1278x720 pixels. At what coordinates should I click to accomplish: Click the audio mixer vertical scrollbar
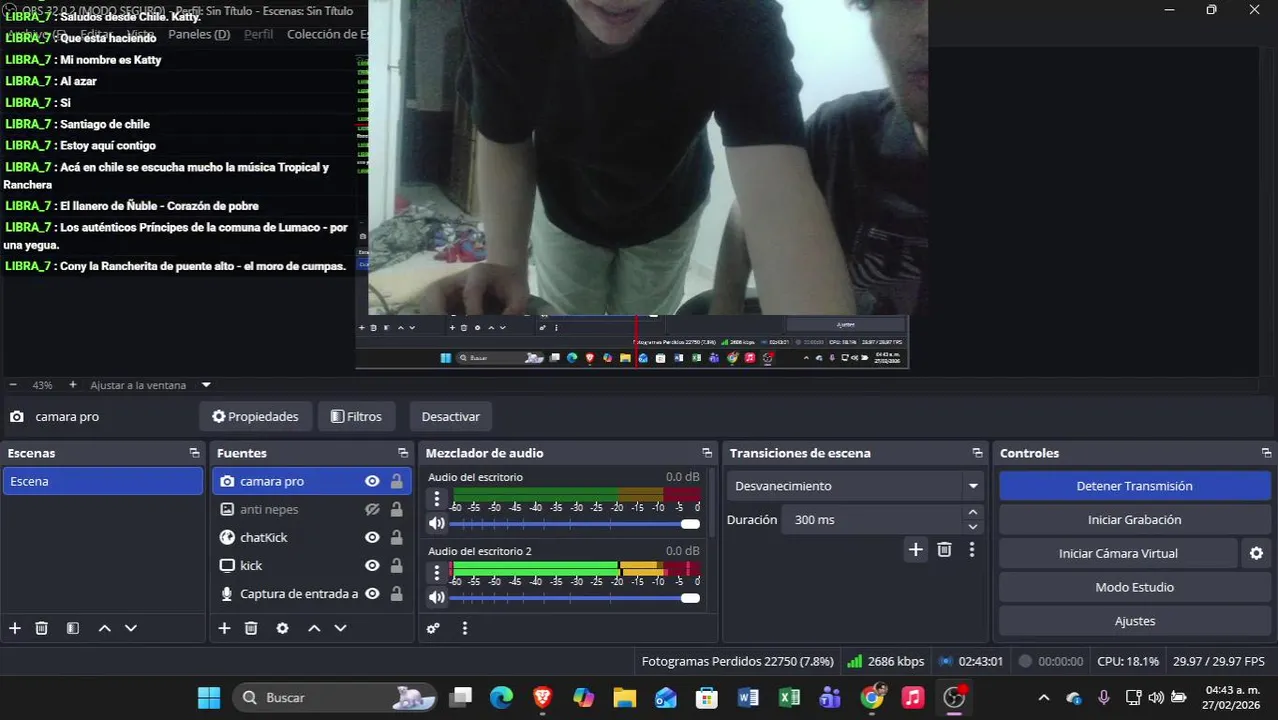711,503
